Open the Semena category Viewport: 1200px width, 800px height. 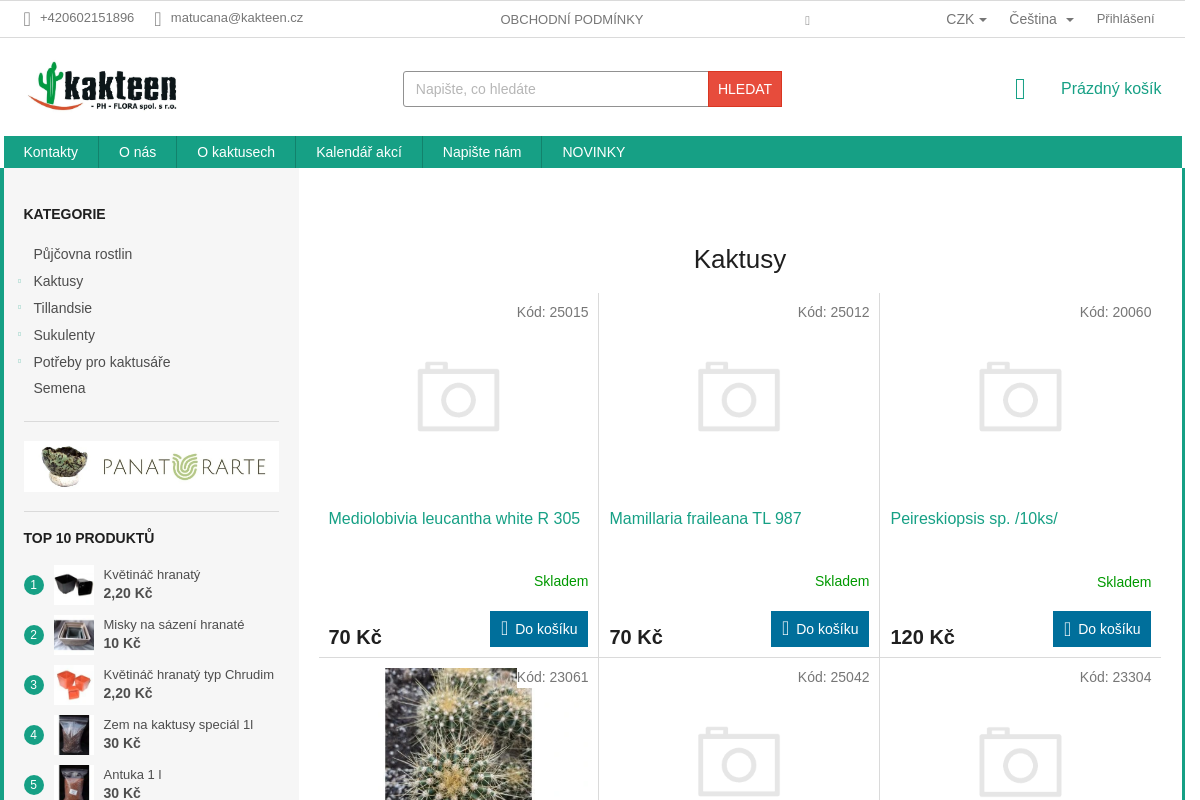coord(60,388)
